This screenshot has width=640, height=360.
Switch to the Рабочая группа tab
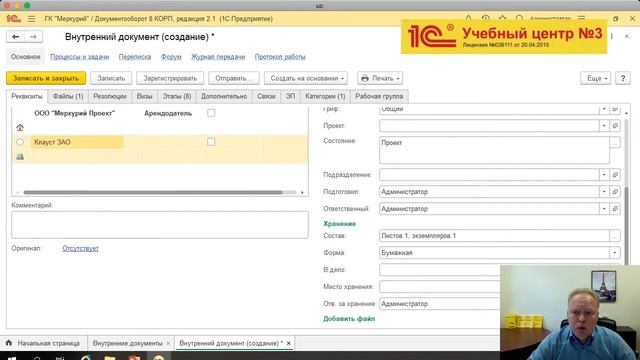[x=379, y=96]
